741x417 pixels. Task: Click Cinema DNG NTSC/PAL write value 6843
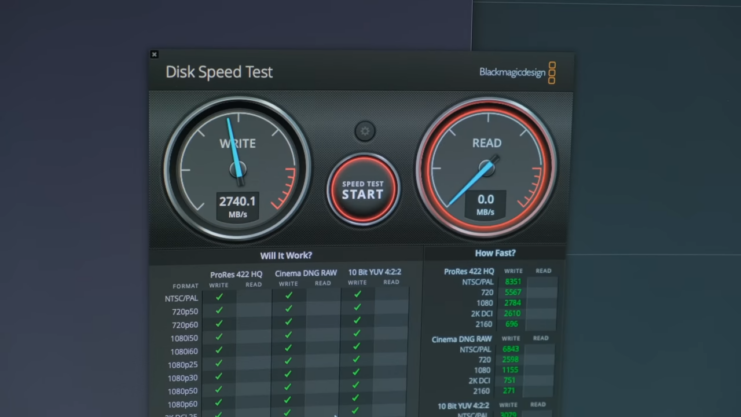(x=510, y=349)
